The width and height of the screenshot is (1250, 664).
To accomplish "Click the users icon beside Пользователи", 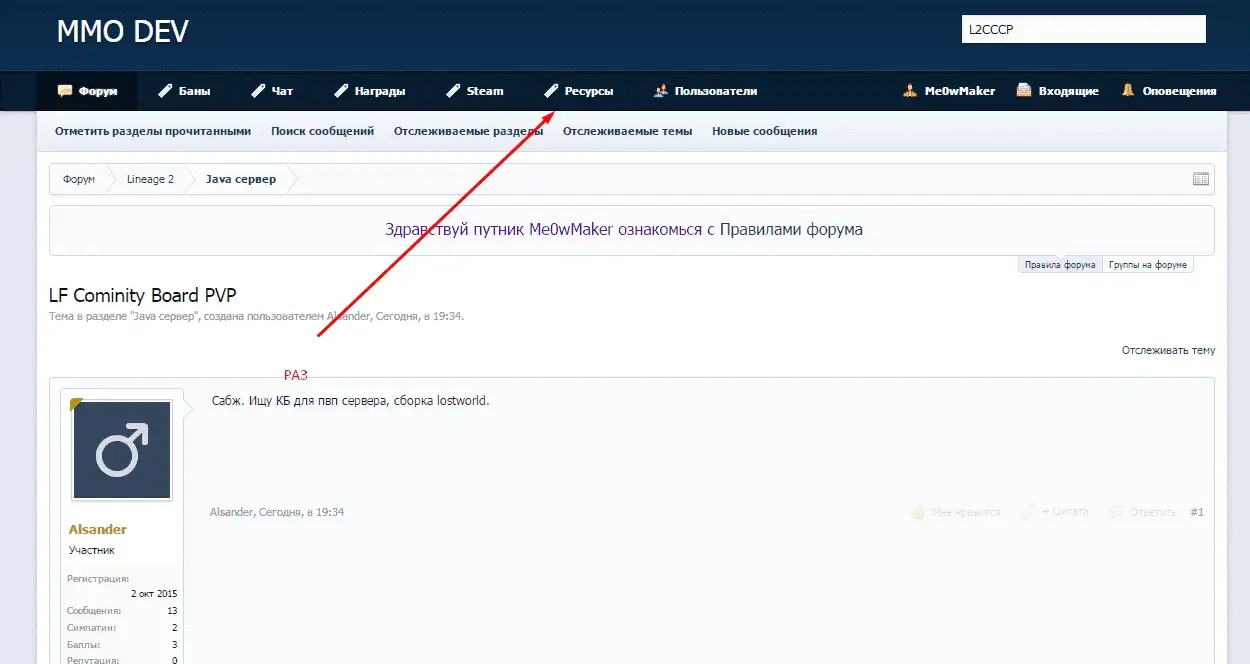I will point(661,91).
